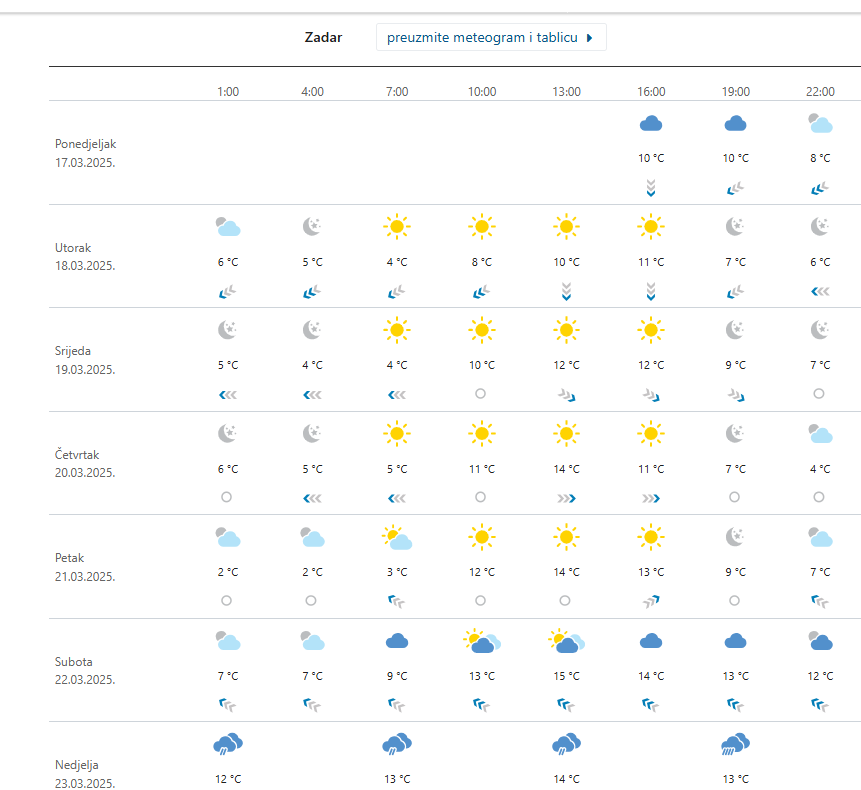
Task: Click the clear night icon for Wednesday 1:00
Action: click(x=228, y=330)
